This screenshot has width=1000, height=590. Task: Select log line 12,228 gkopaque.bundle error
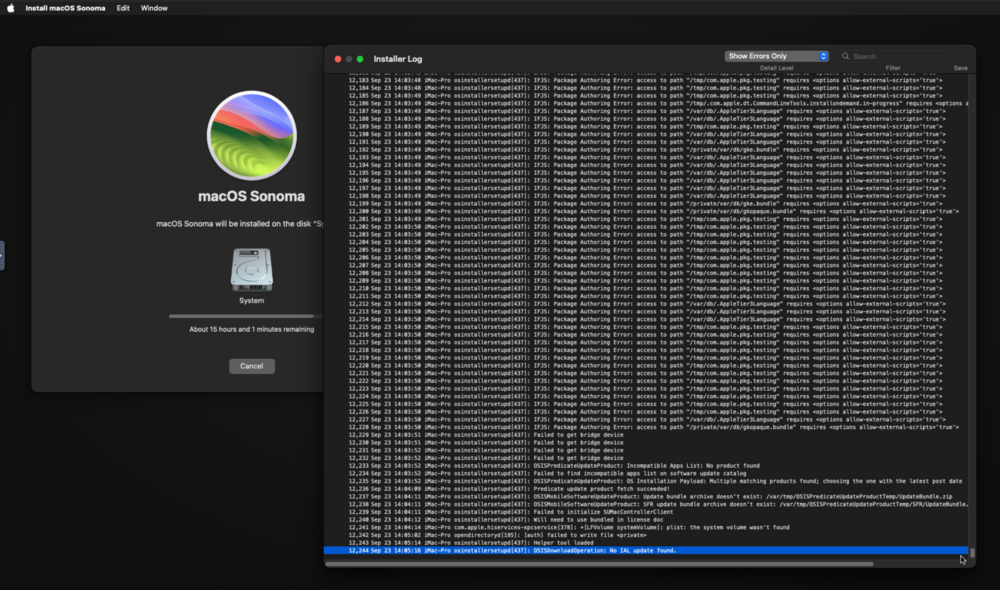pos(645,427)
